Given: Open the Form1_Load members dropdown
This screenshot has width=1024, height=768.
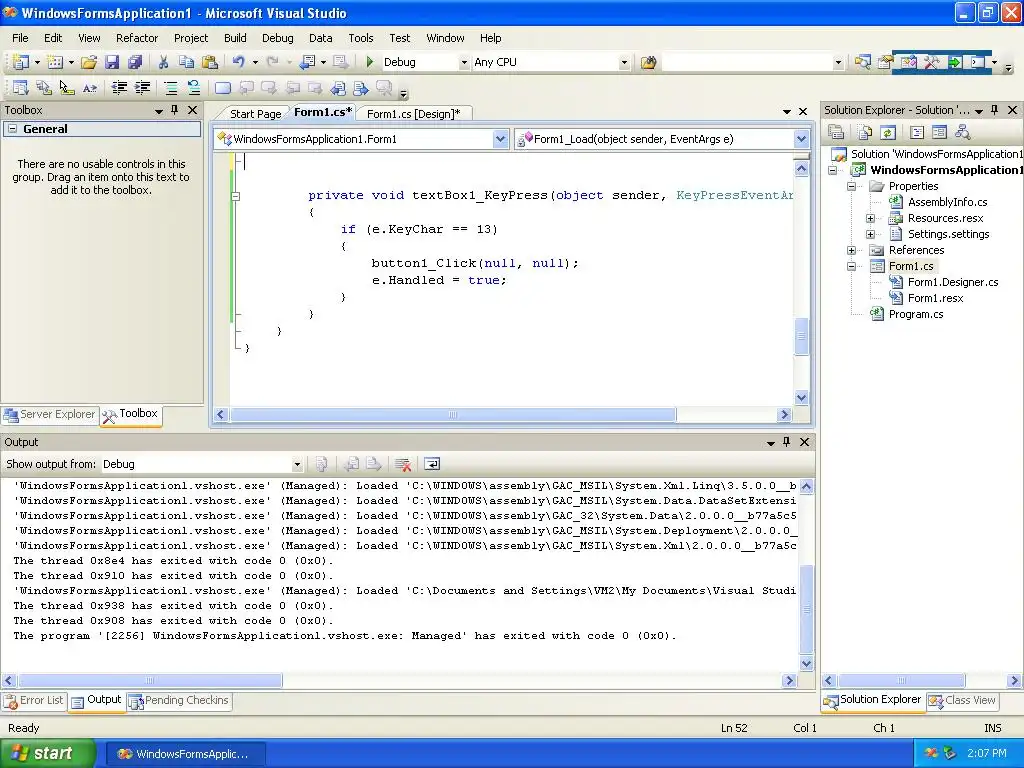Looking at the screenshot, I should pyautogui.click(x=801, y=138).
